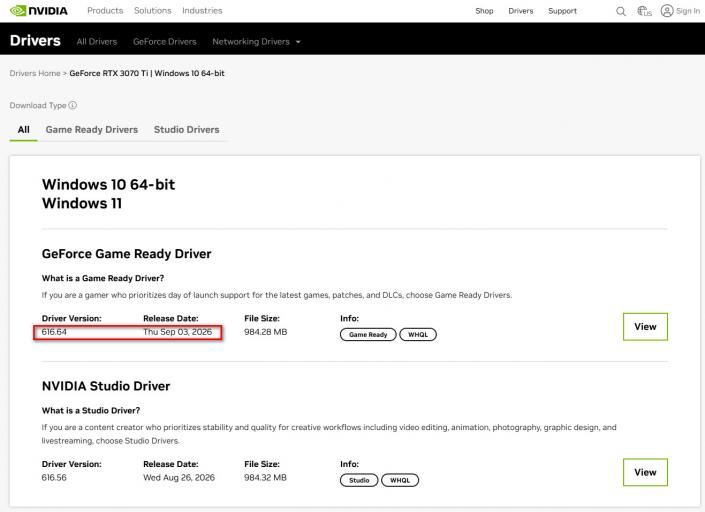The width and height of the screenshot is (705, 512).
Task: Open the Products menu
Action: coord(105,11)
